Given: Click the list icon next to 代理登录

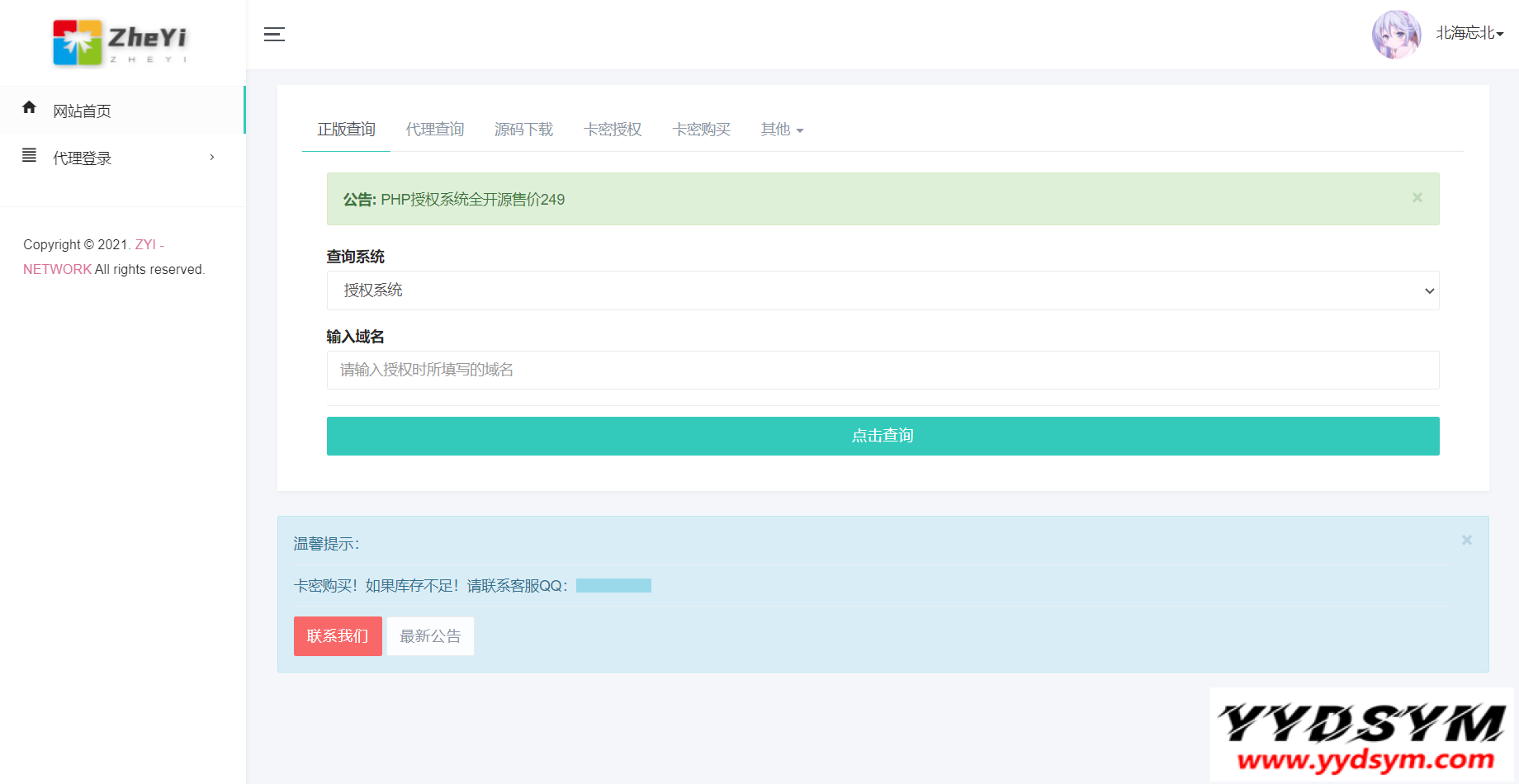Looking at the screenshot, I should [x=29, y=155].
